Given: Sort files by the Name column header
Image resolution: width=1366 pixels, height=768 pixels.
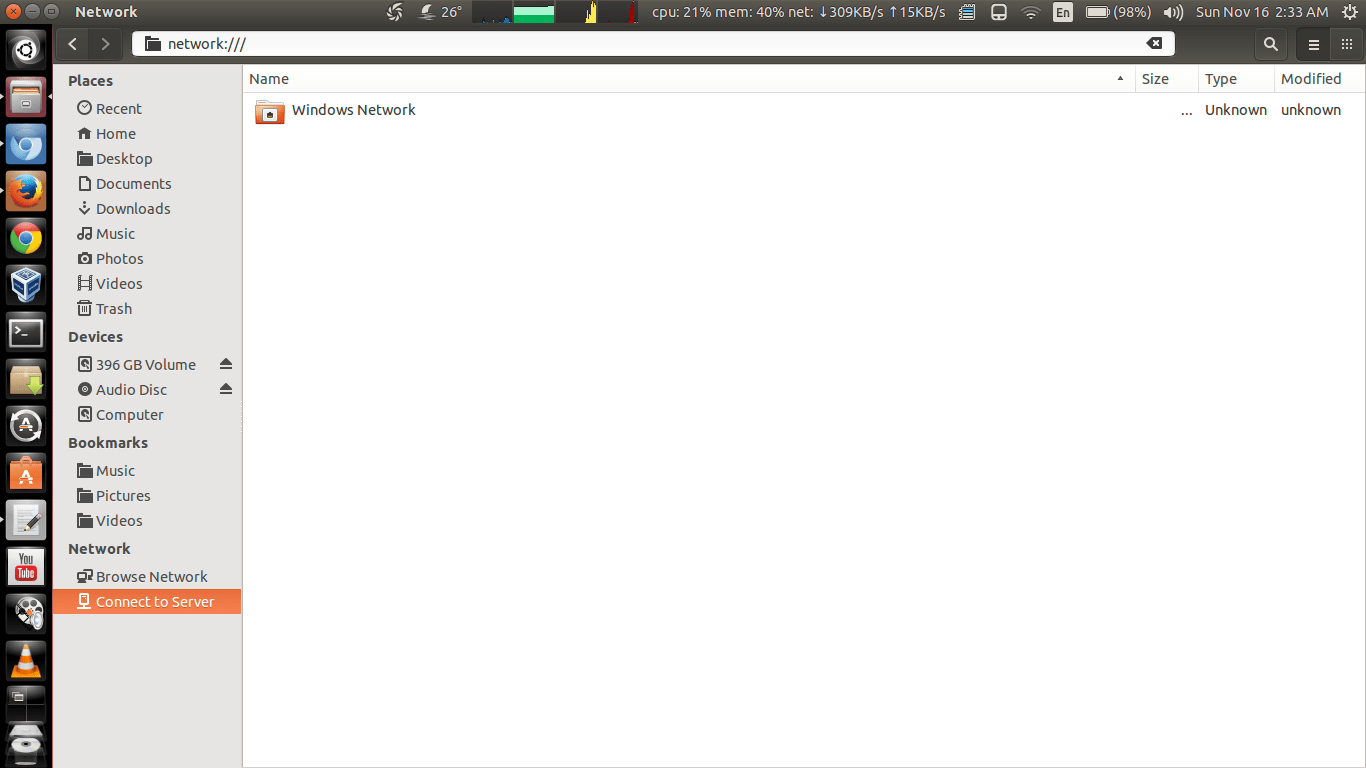Looking at the screenshot, I should tap(689, 79).
